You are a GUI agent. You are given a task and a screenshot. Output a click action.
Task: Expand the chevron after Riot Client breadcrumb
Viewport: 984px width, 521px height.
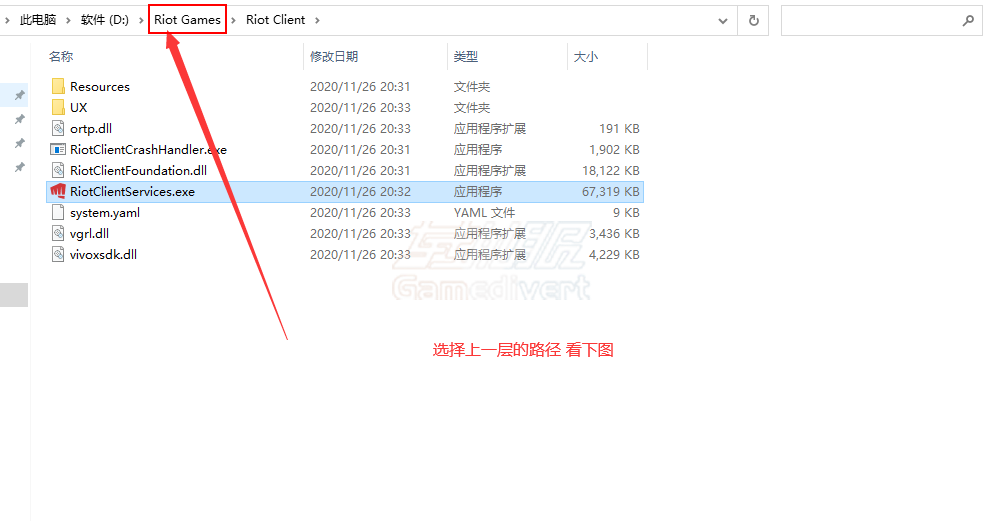click(317, 20)
